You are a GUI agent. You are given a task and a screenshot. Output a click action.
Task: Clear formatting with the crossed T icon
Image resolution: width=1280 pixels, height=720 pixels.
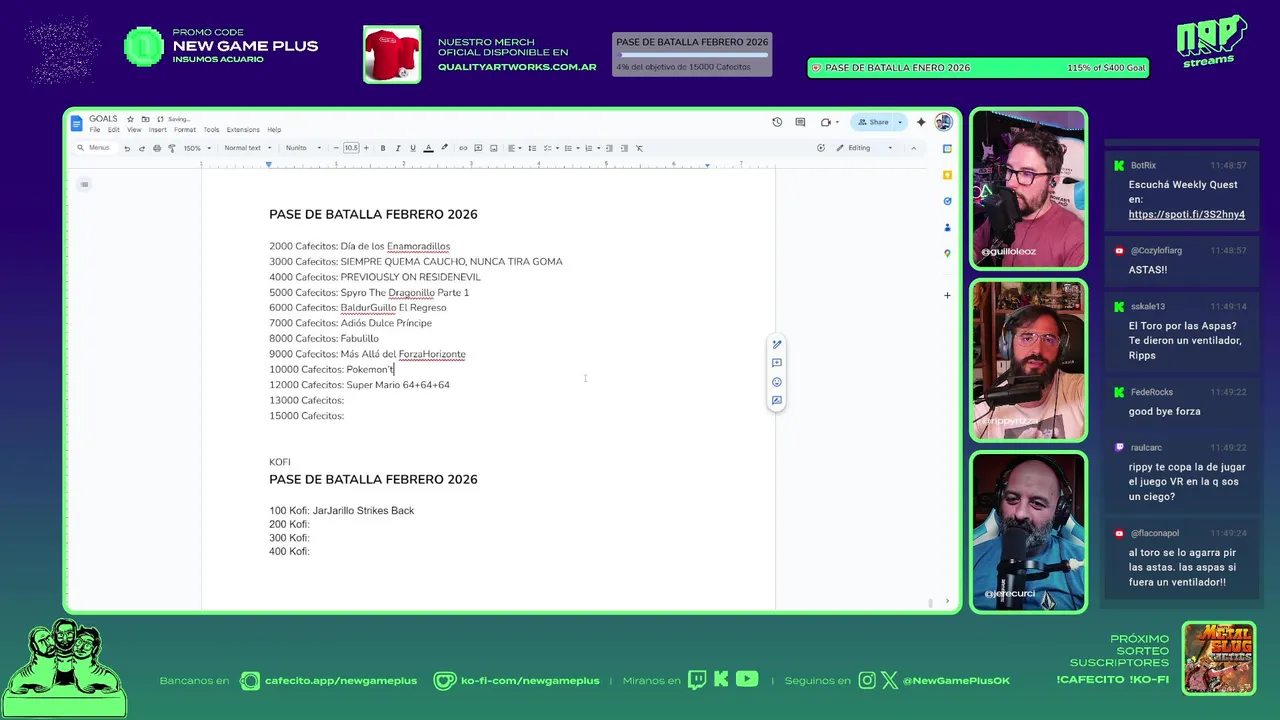click(640, 148)
